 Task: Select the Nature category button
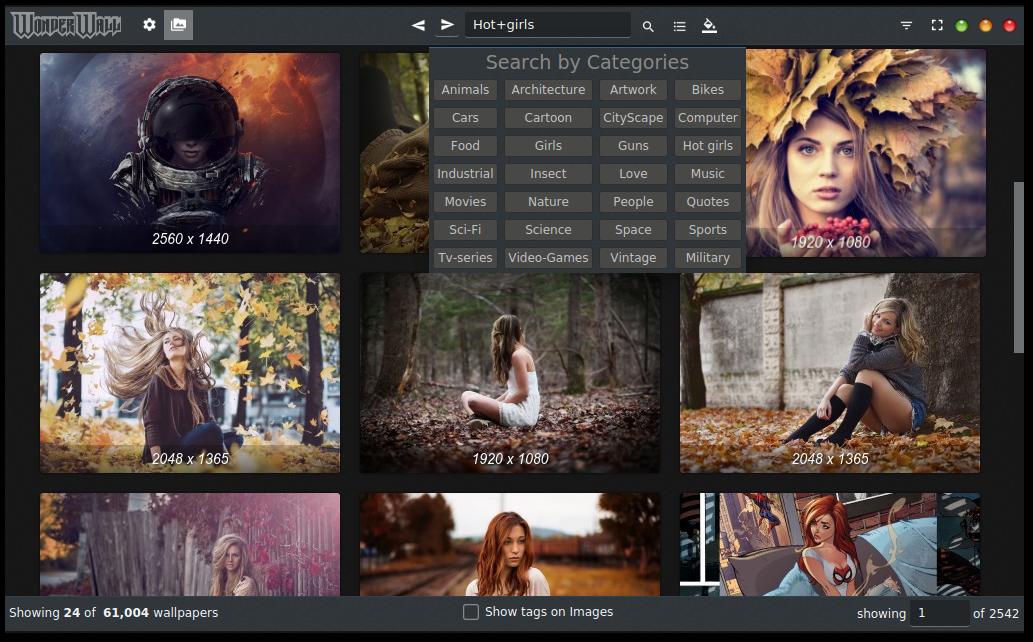(x=548, y=202)
